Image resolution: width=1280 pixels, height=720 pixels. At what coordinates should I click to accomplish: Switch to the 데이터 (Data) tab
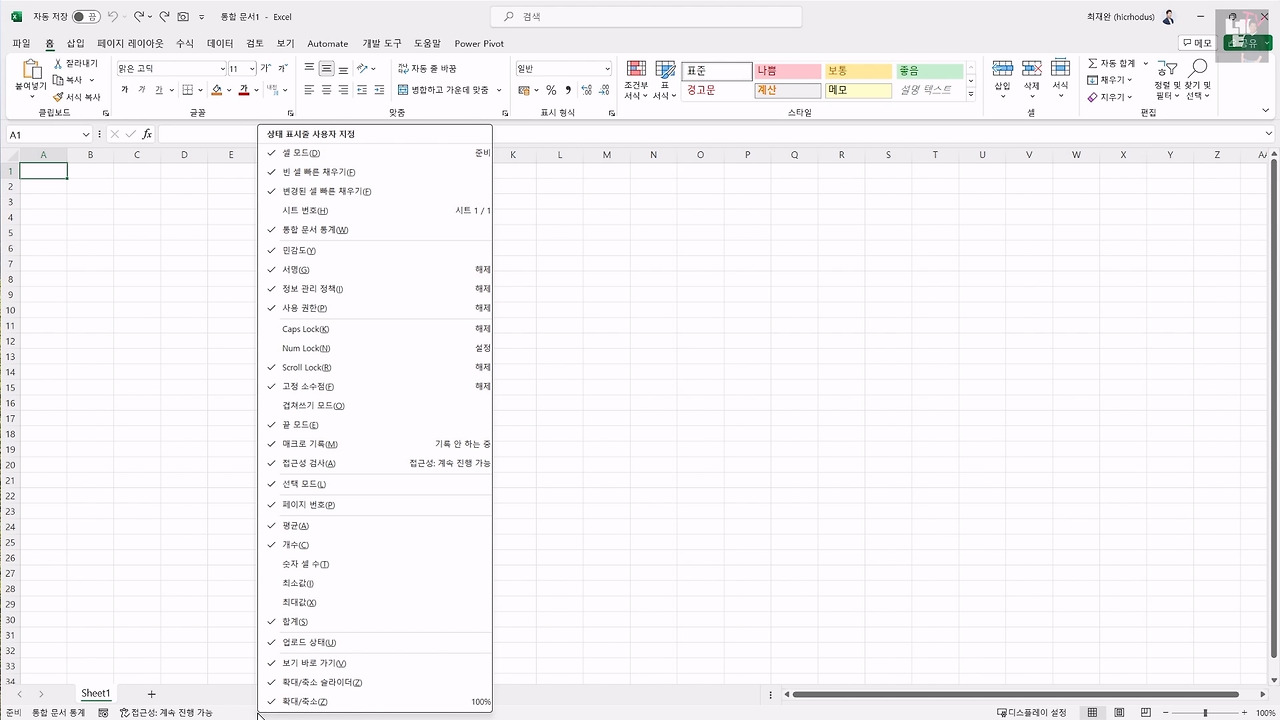(220, 43)
